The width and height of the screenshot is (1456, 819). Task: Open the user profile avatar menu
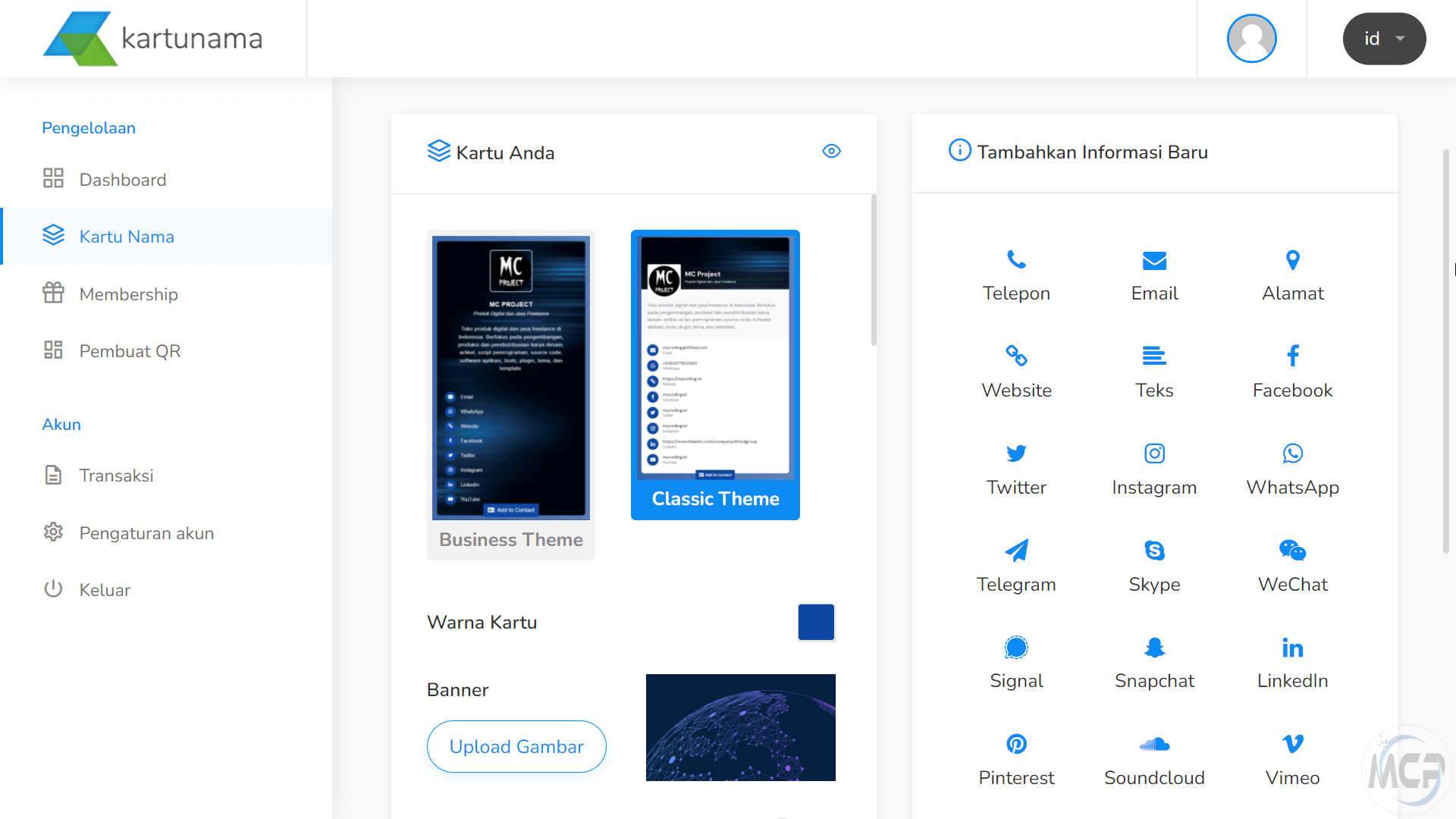coord(1251,39)
